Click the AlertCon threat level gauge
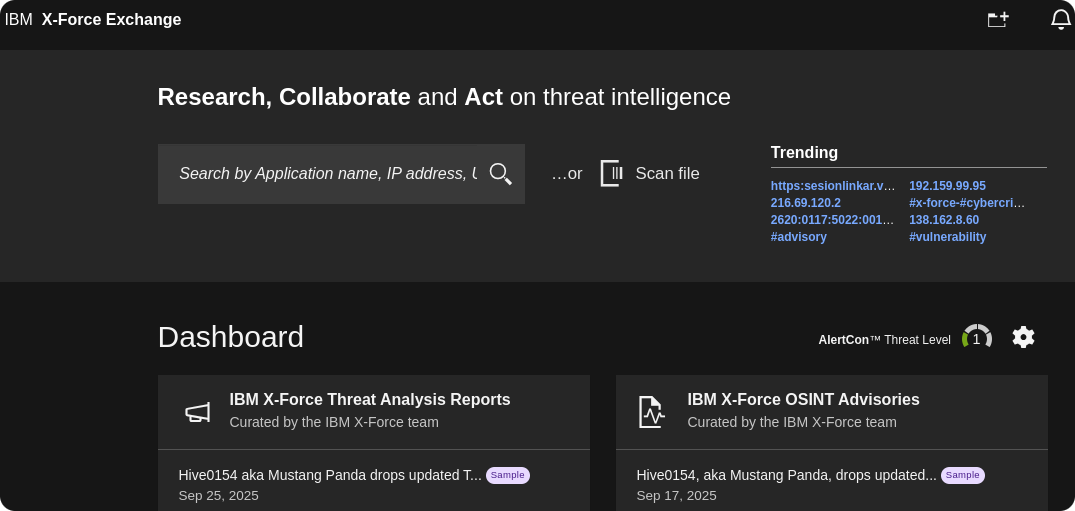 976,338
